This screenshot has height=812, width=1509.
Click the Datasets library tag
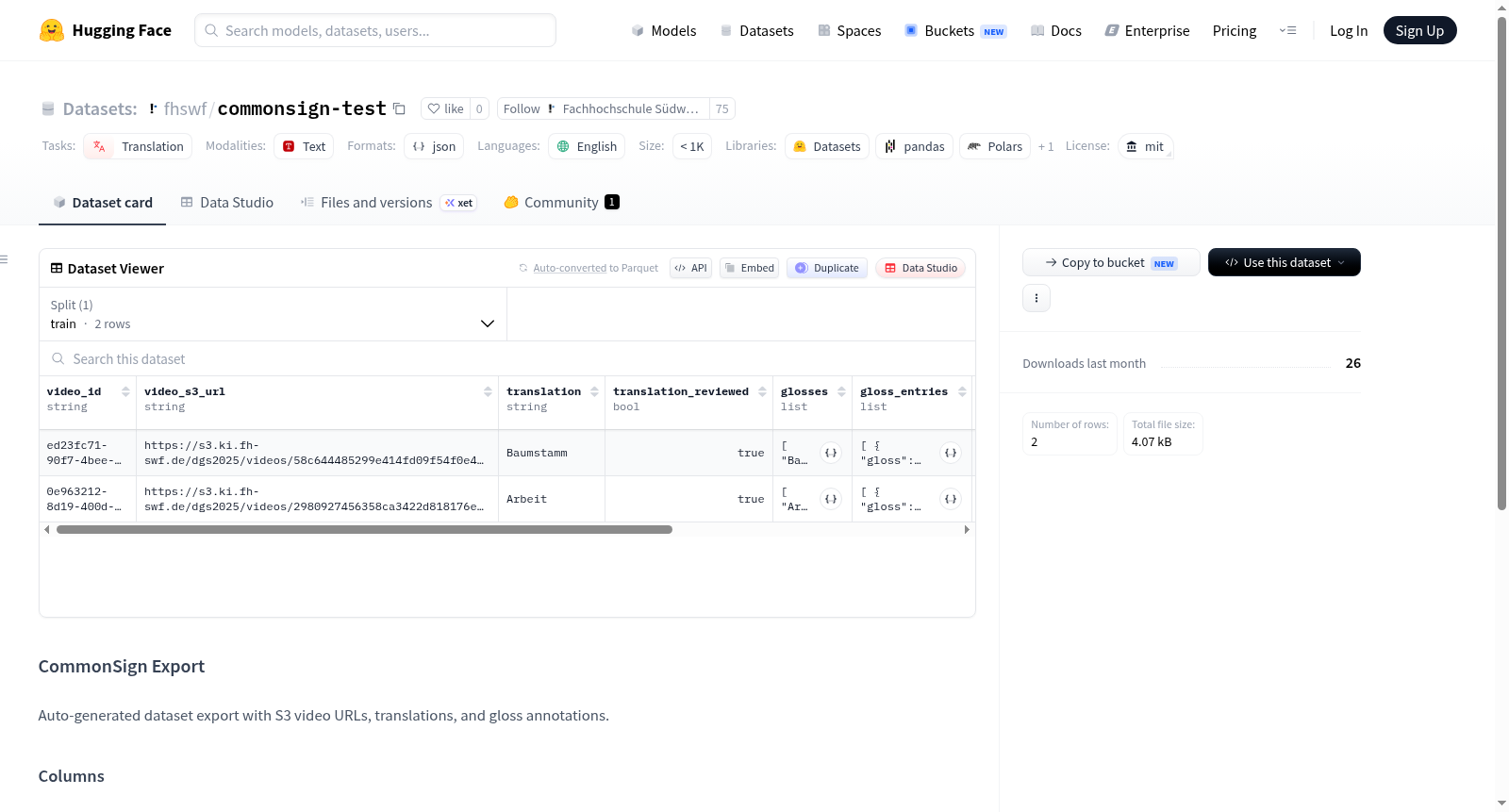point(827,146)
